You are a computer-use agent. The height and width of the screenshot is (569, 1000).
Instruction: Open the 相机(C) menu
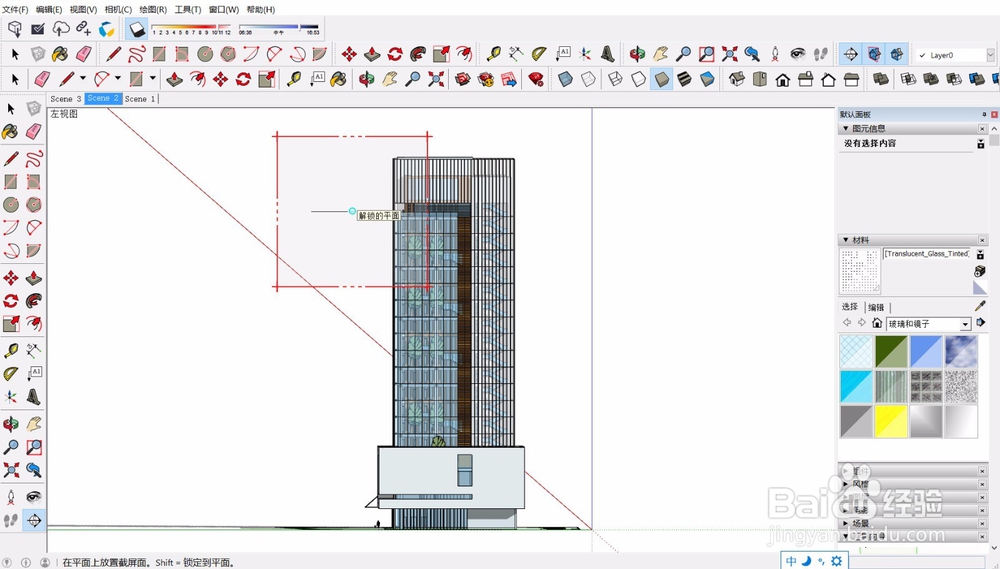coord(118,10)
